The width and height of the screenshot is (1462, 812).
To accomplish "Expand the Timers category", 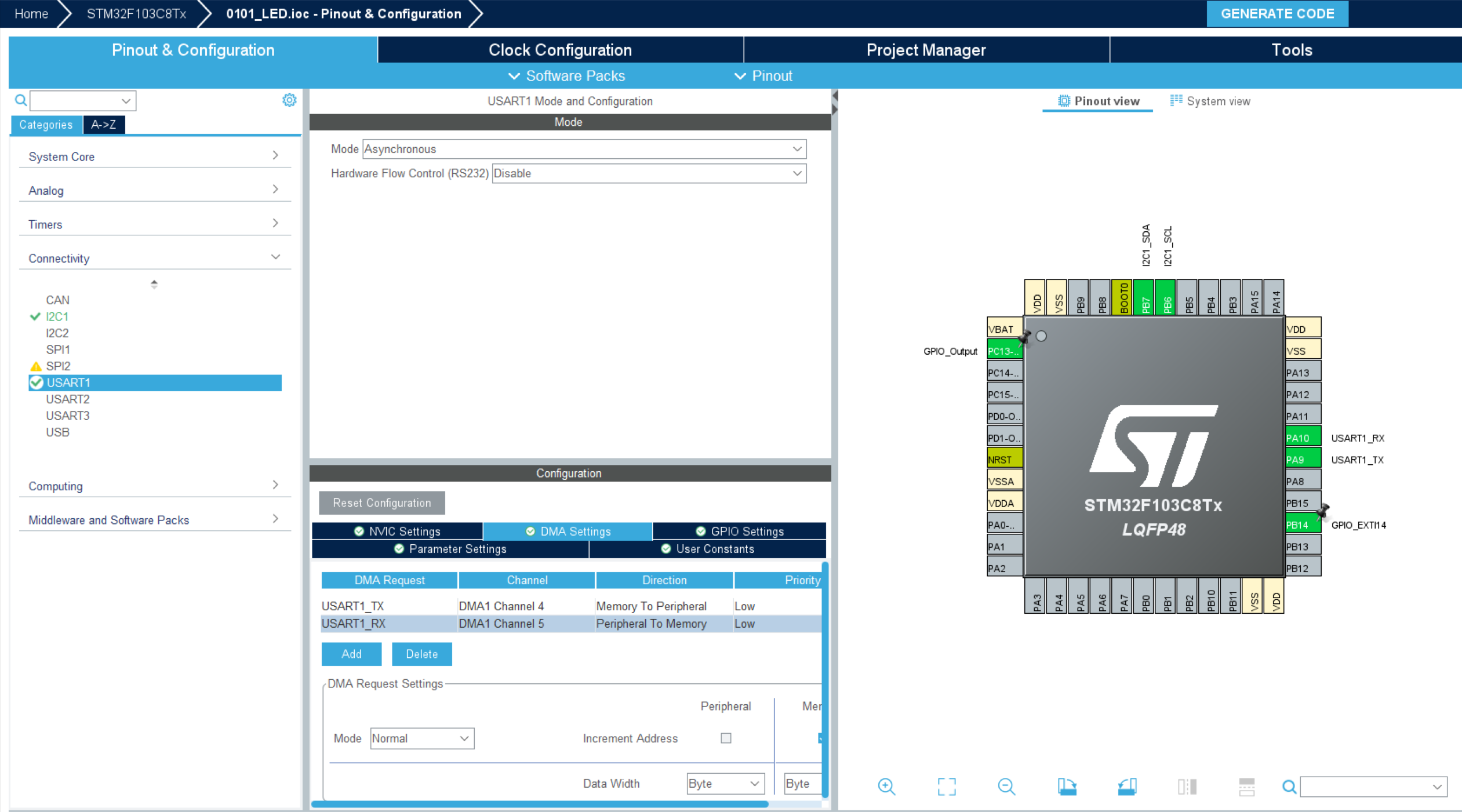I will point(155,224).
